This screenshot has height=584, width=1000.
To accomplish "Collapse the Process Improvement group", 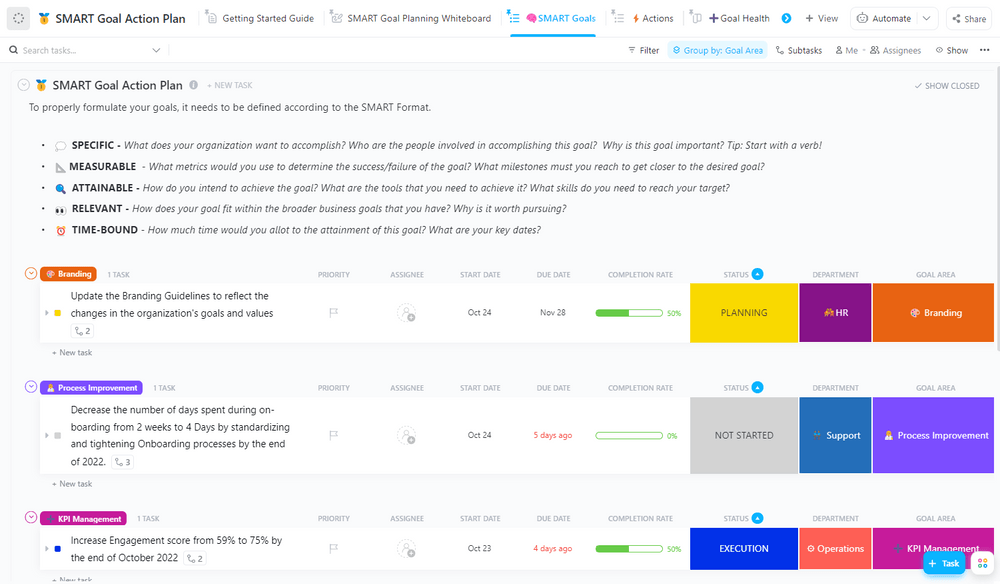I will (31, 388).
